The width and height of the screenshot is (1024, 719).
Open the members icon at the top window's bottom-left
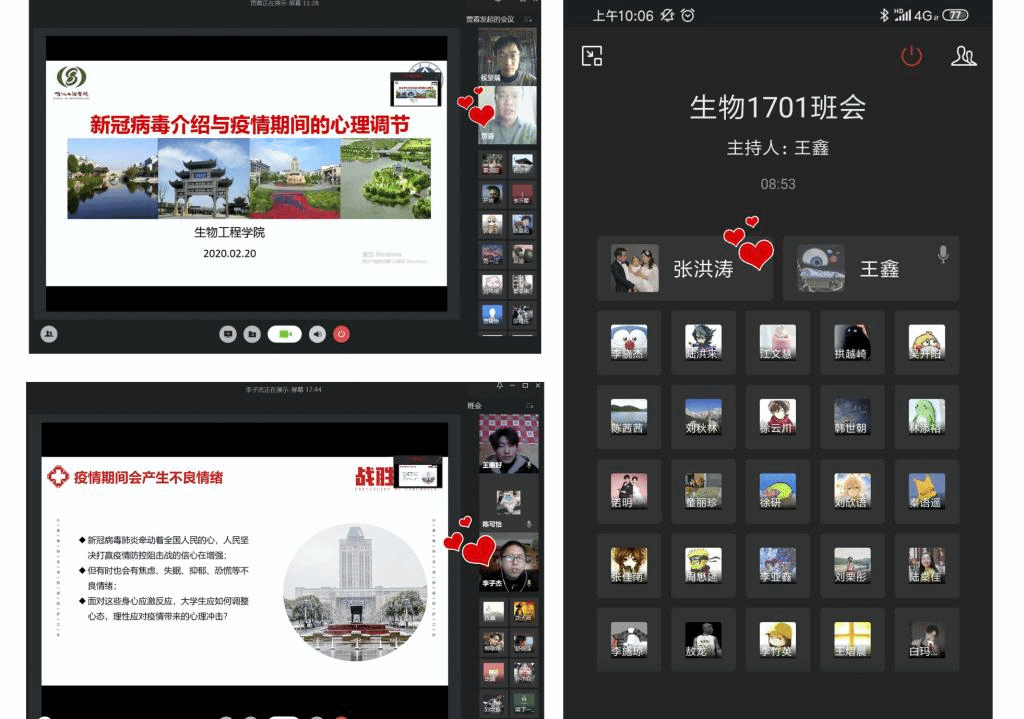48,334
